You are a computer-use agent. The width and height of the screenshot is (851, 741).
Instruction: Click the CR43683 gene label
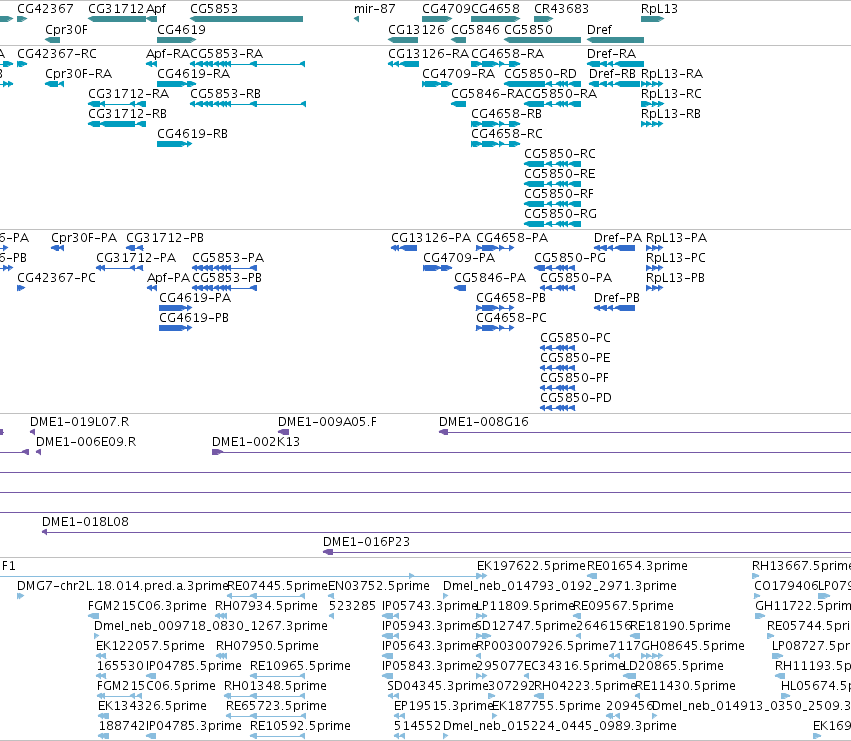(x=561, y=9)
